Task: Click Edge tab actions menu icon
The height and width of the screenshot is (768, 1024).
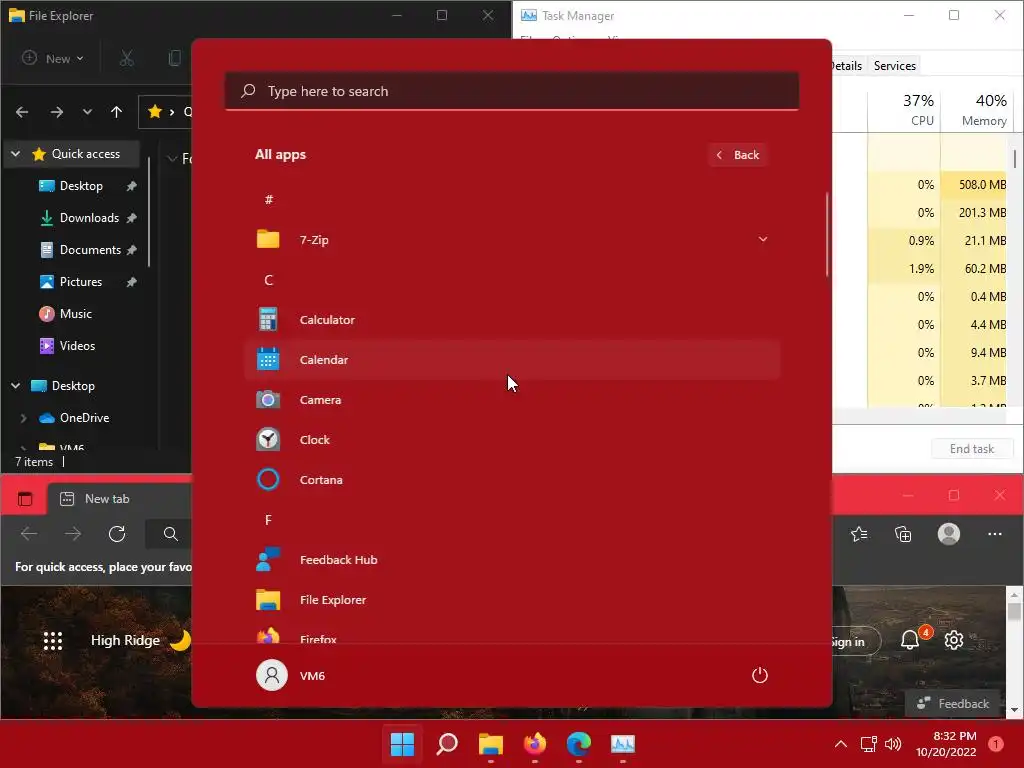Action: pyautogui.click(x=25, y=499)
